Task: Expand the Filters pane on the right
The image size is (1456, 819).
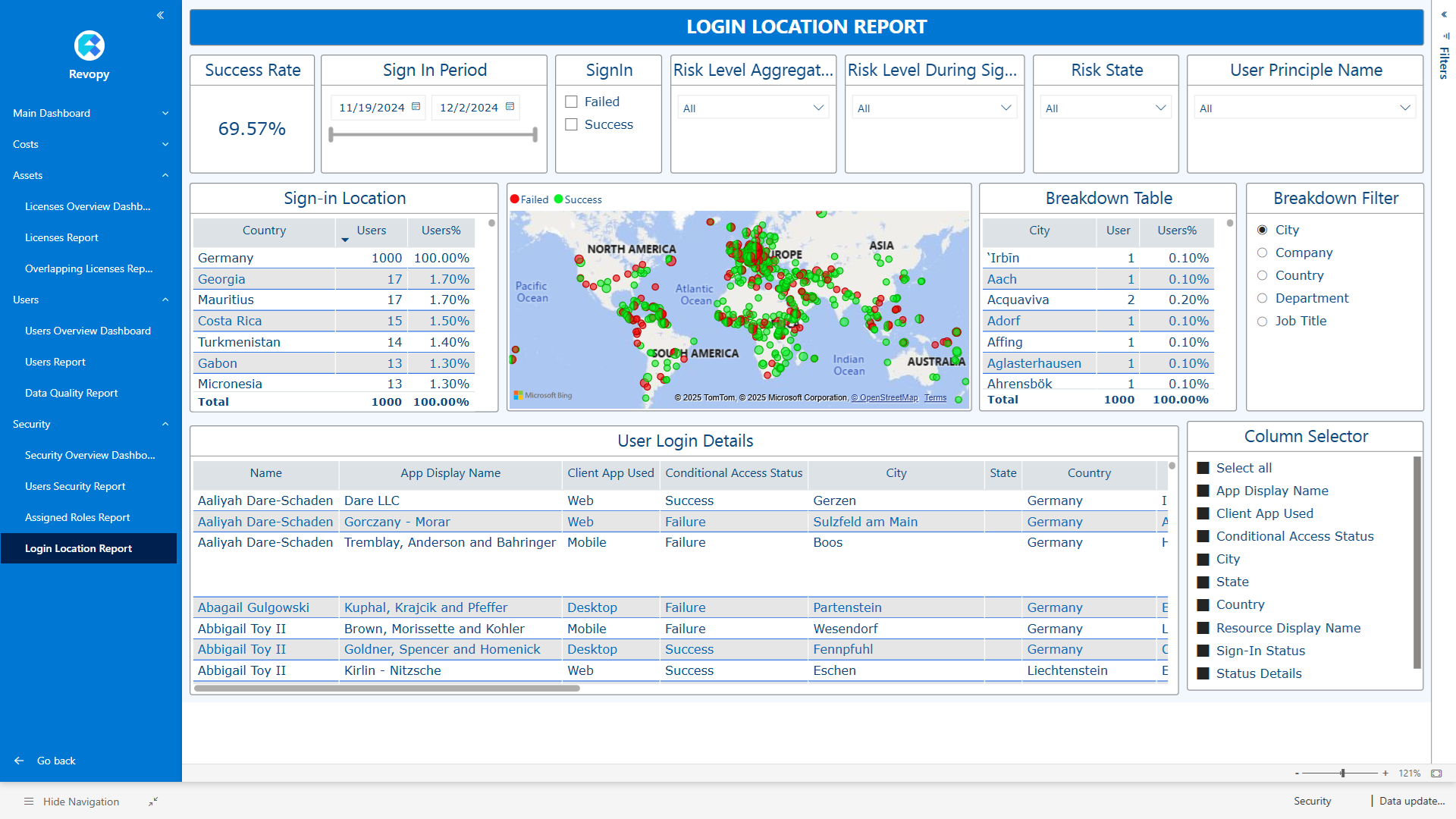Action: point(1442,14)
